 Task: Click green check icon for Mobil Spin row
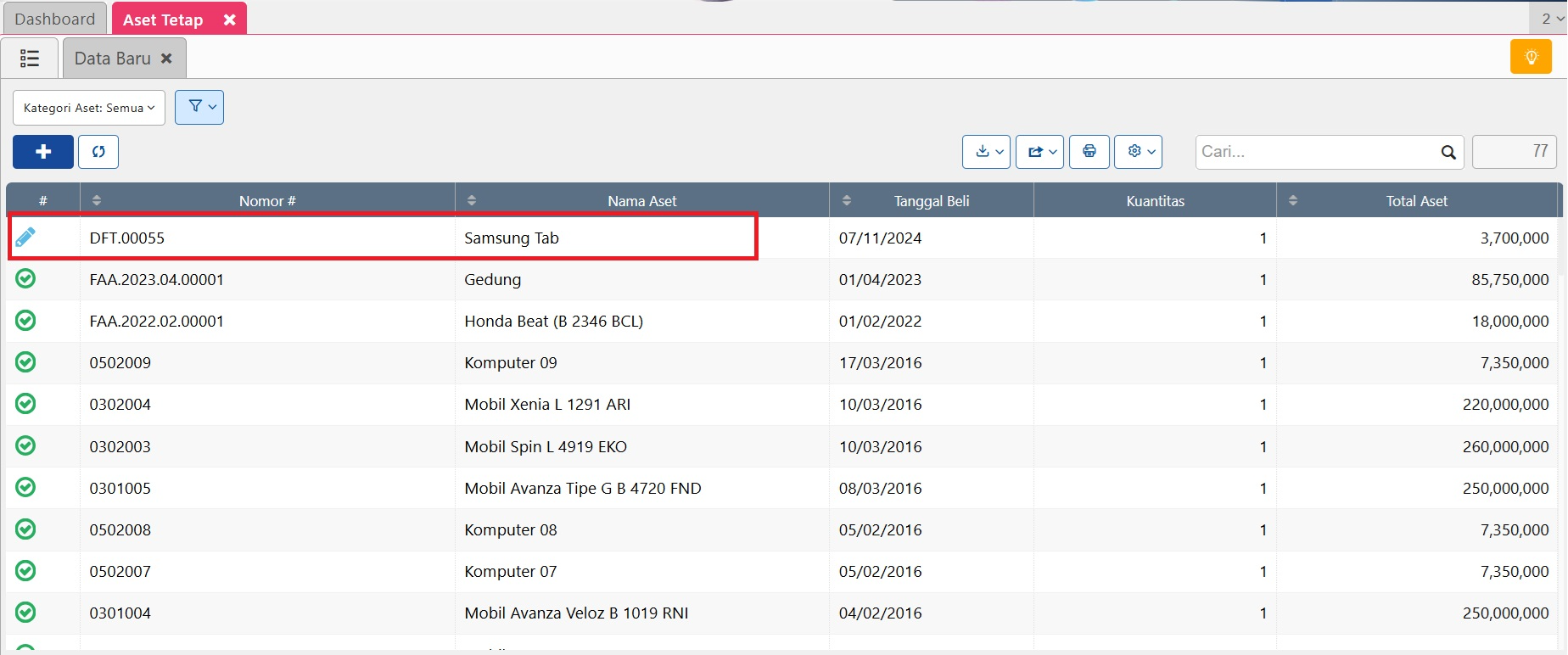tap(25, 445)
